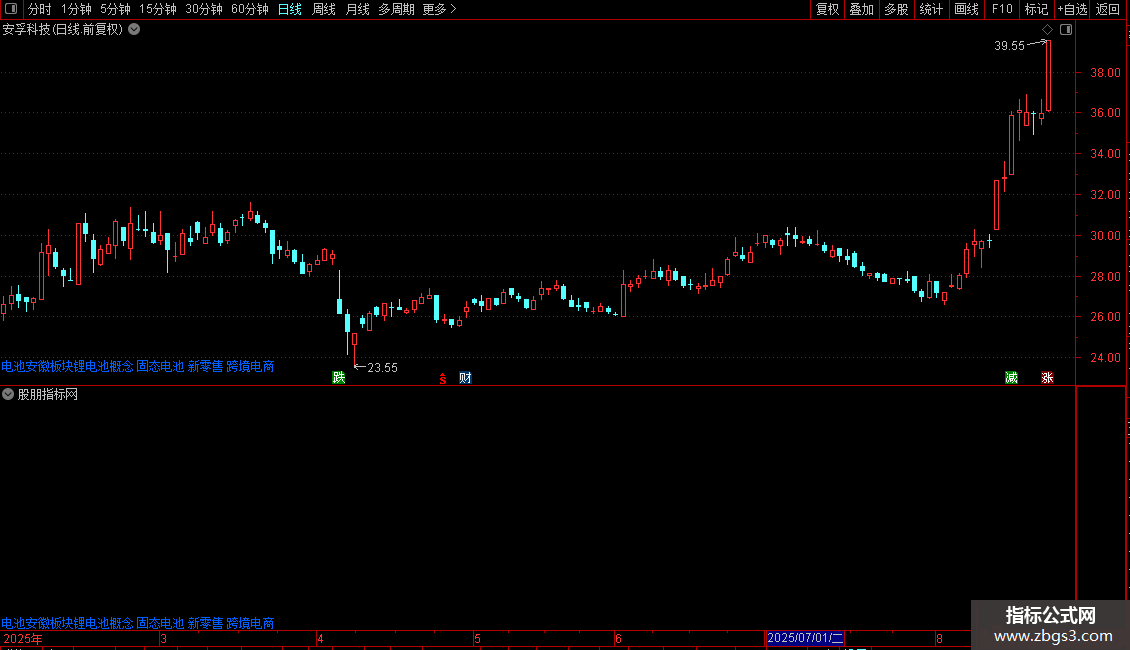Add stock to watchlist with +自选

click(x=1072, y=9)
